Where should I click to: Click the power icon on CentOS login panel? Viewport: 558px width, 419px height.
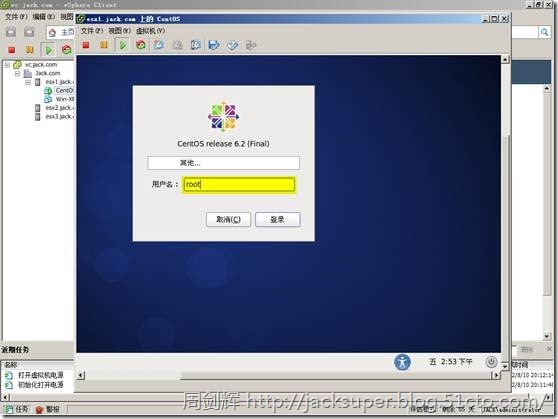tap(491, 362)
